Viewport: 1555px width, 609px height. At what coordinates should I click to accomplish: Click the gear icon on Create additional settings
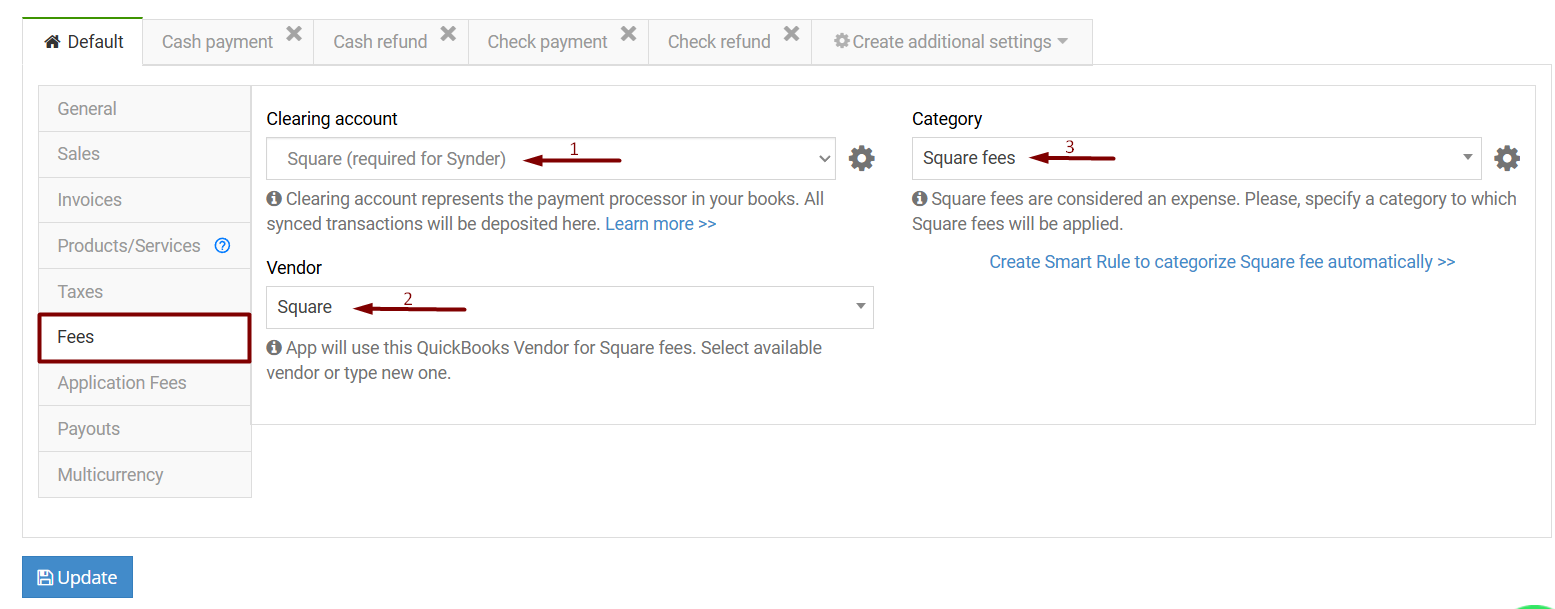pos(843,41)
